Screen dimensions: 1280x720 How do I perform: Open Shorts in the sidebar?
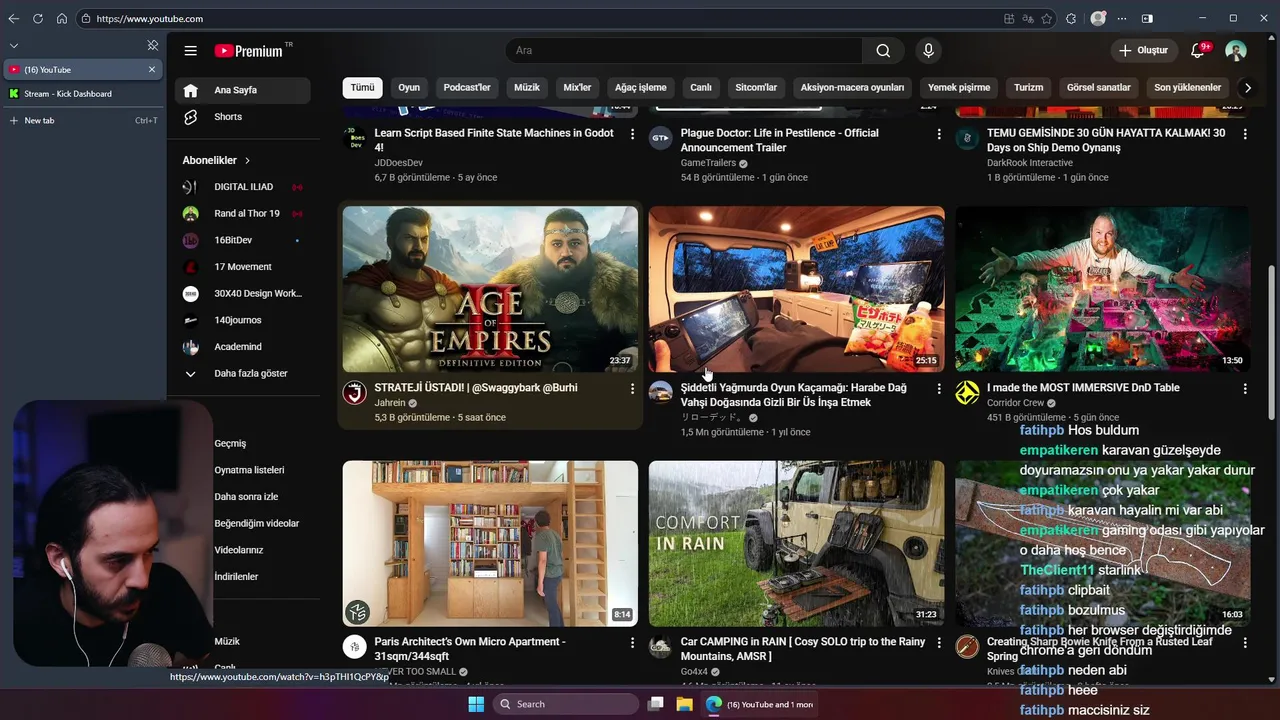[x=243, y=117]
